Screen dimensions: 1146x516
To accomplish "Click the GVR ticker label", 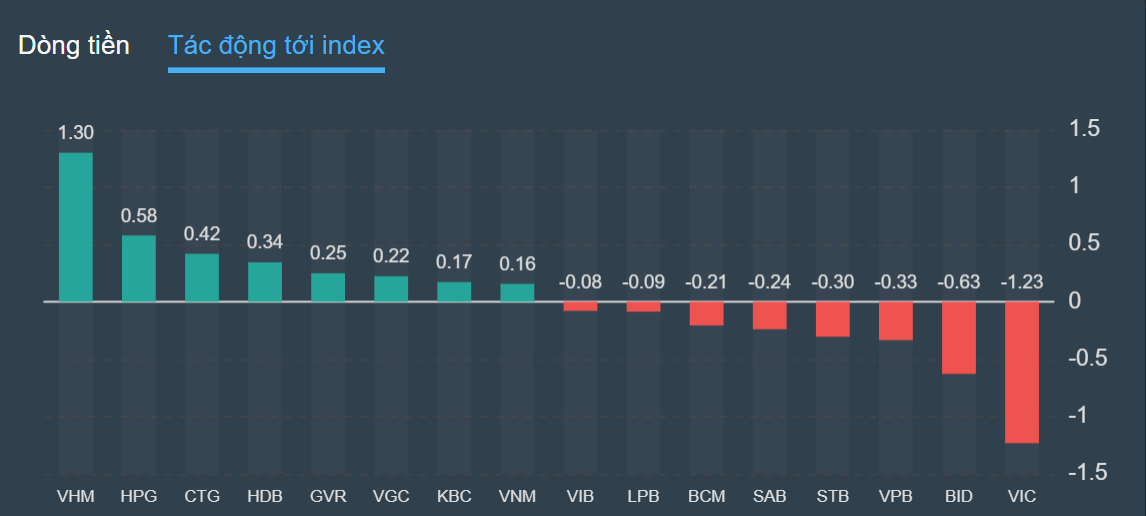I will tap(328, 496).
